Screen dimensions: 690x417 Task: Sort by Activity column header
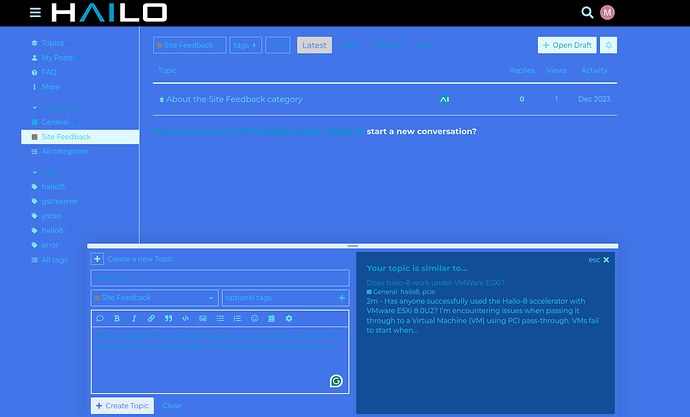coord(594,70)
